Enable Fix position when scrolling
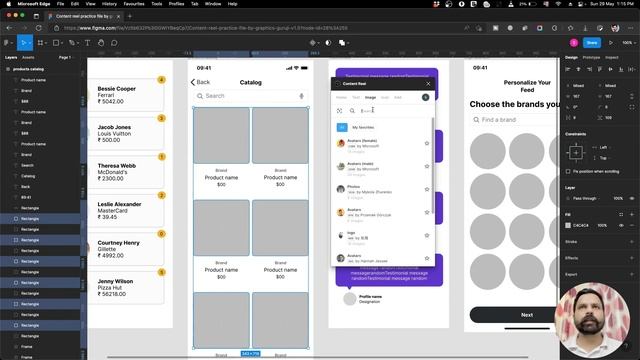This screenshot has width=640, height=360. [x=568, y=171]
